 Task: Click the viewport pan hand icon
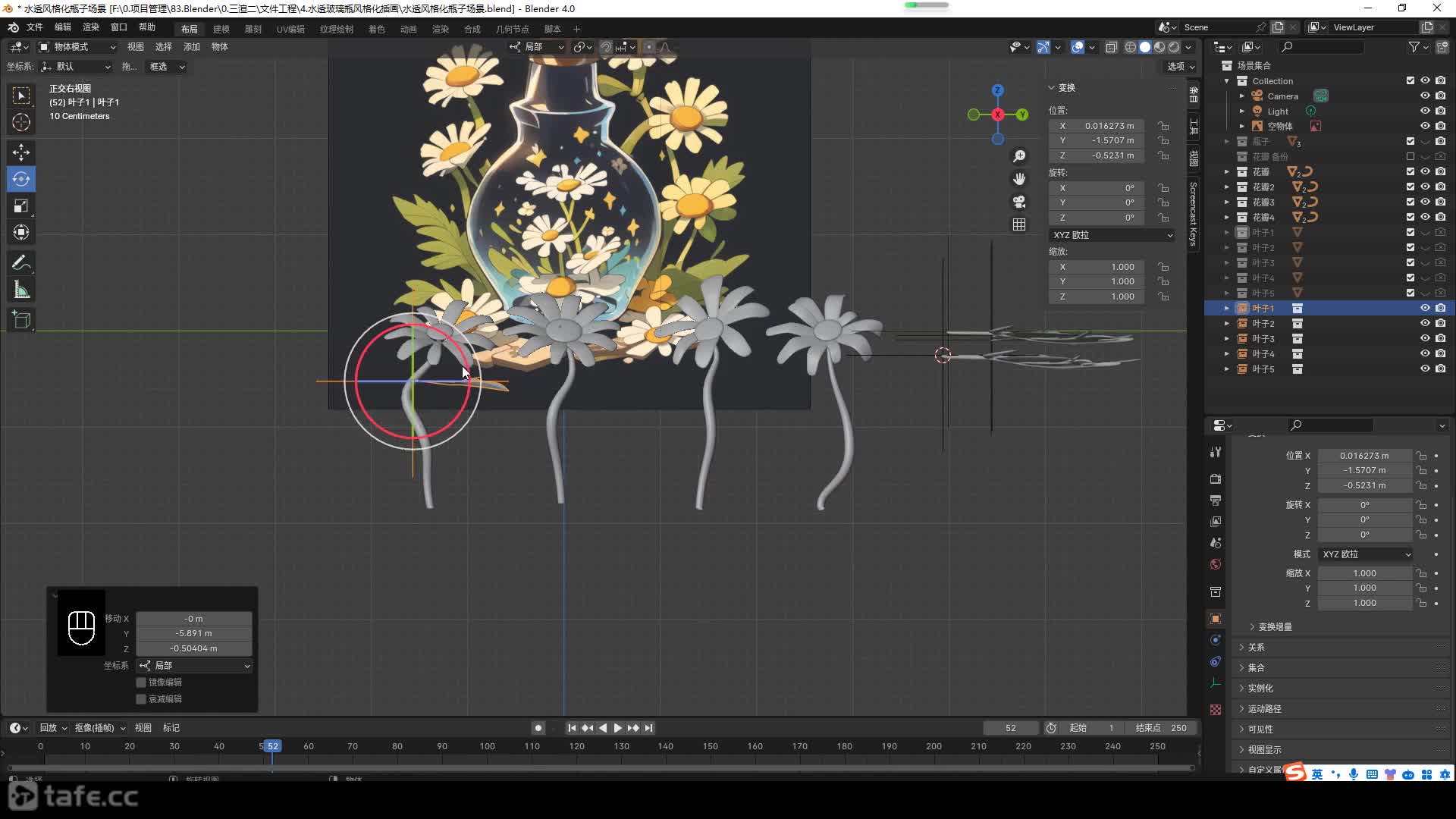1019,178
